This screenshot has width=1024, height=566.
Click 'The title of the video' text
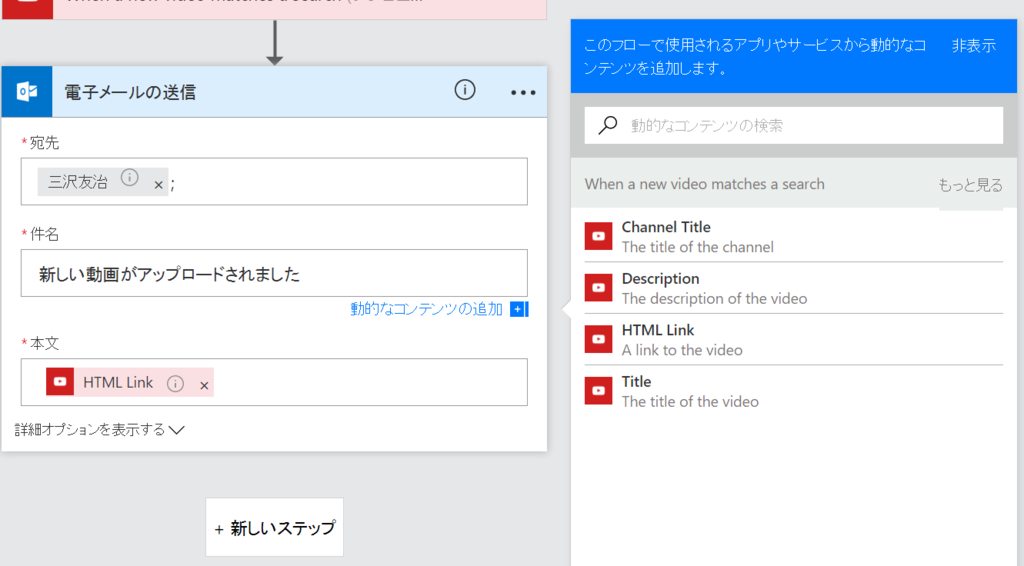pyautogui.click(x=690, y=401)
